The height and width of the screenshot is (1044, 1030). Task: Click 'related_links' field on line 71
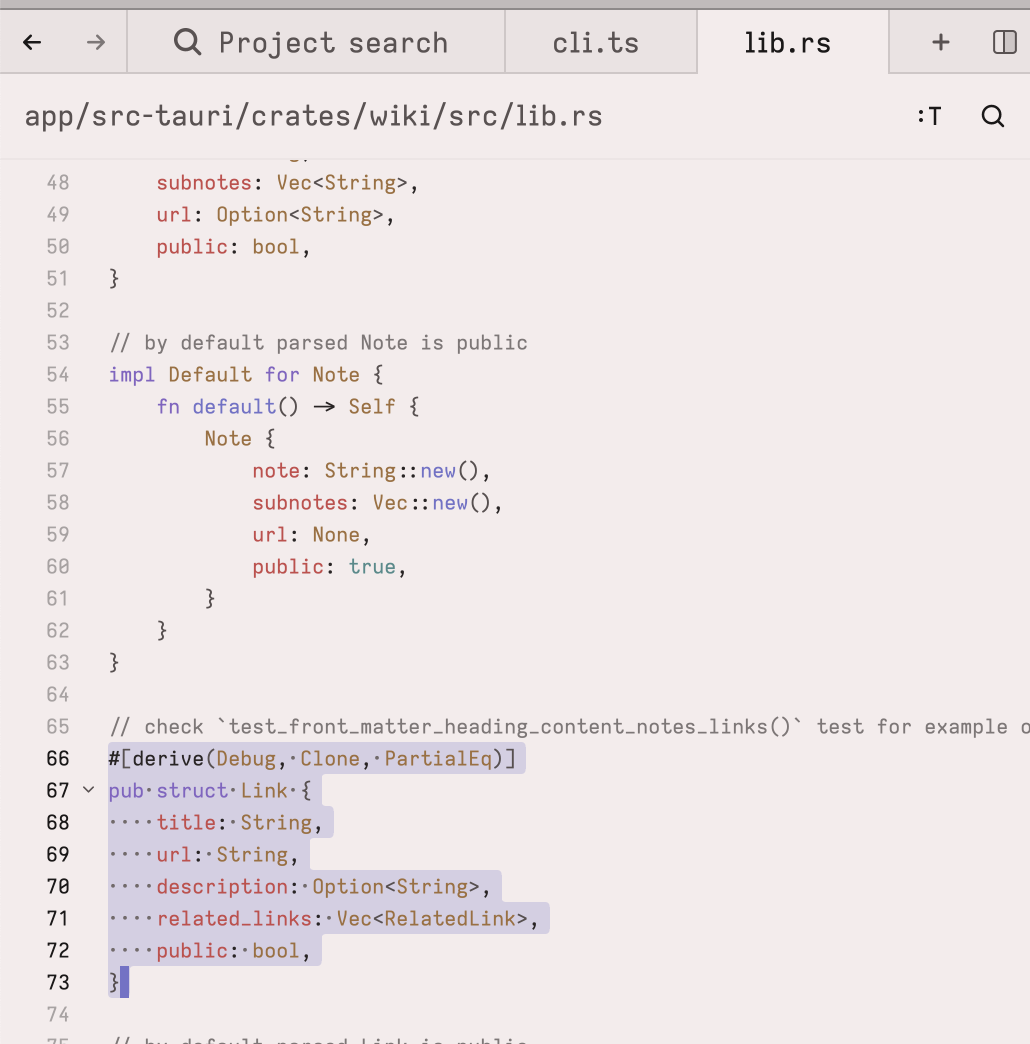click(234, 919)
